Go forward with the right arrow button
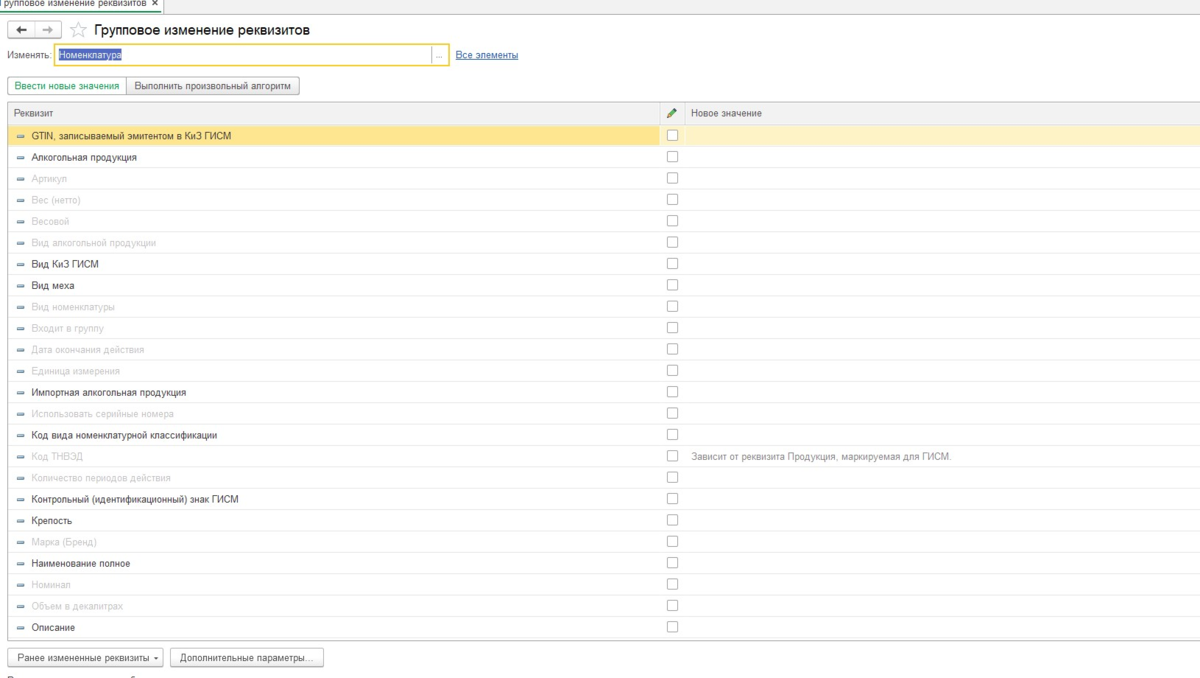This screenshot has width=1200, height=678. (x=47, y=30)
